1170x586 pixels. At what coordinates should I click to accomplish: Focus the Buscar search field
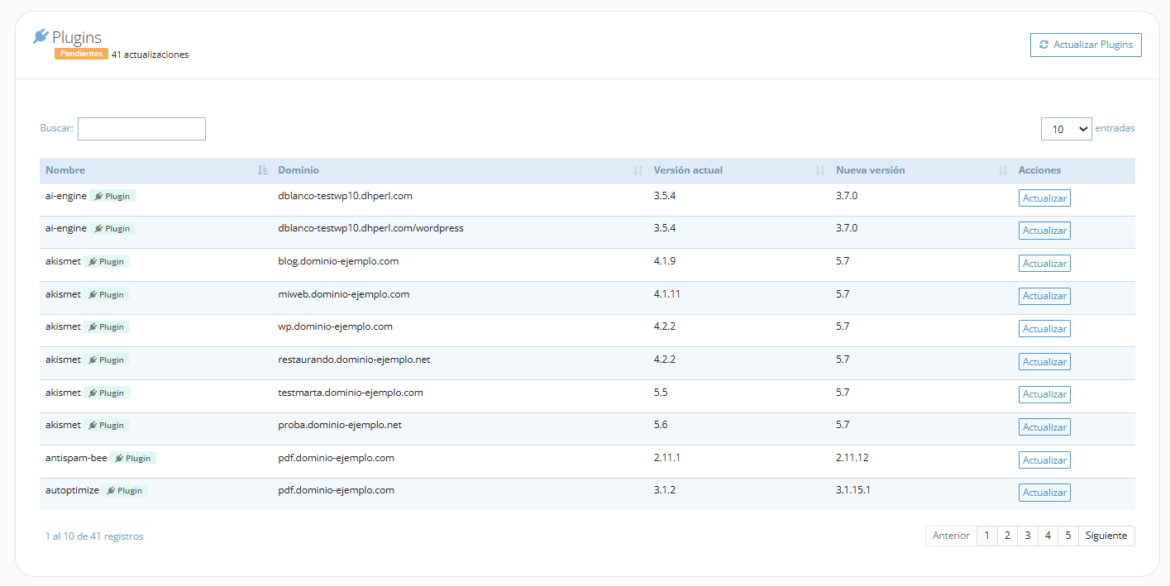coord(142,128)
